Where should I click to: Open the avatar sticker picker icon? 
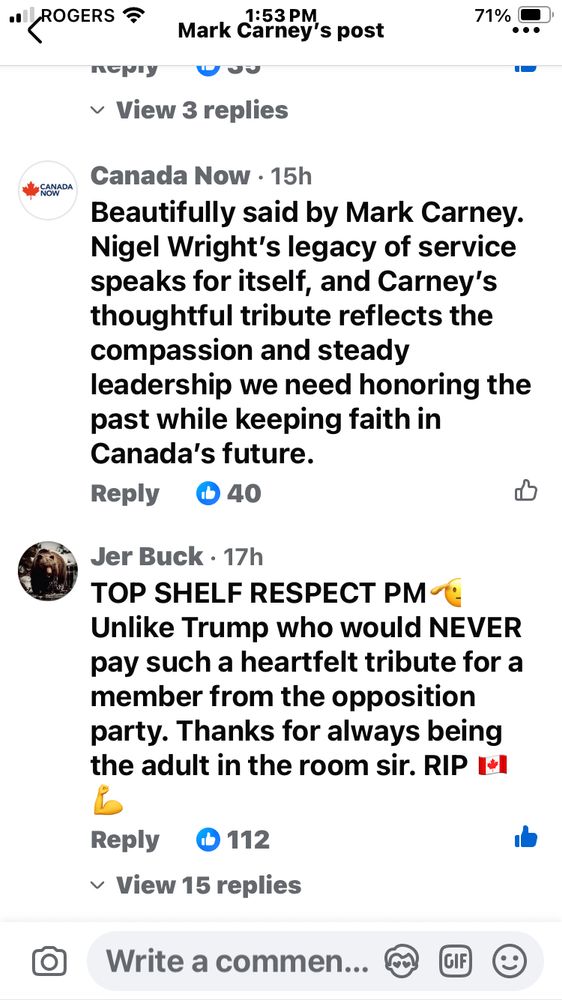point(403,960)
